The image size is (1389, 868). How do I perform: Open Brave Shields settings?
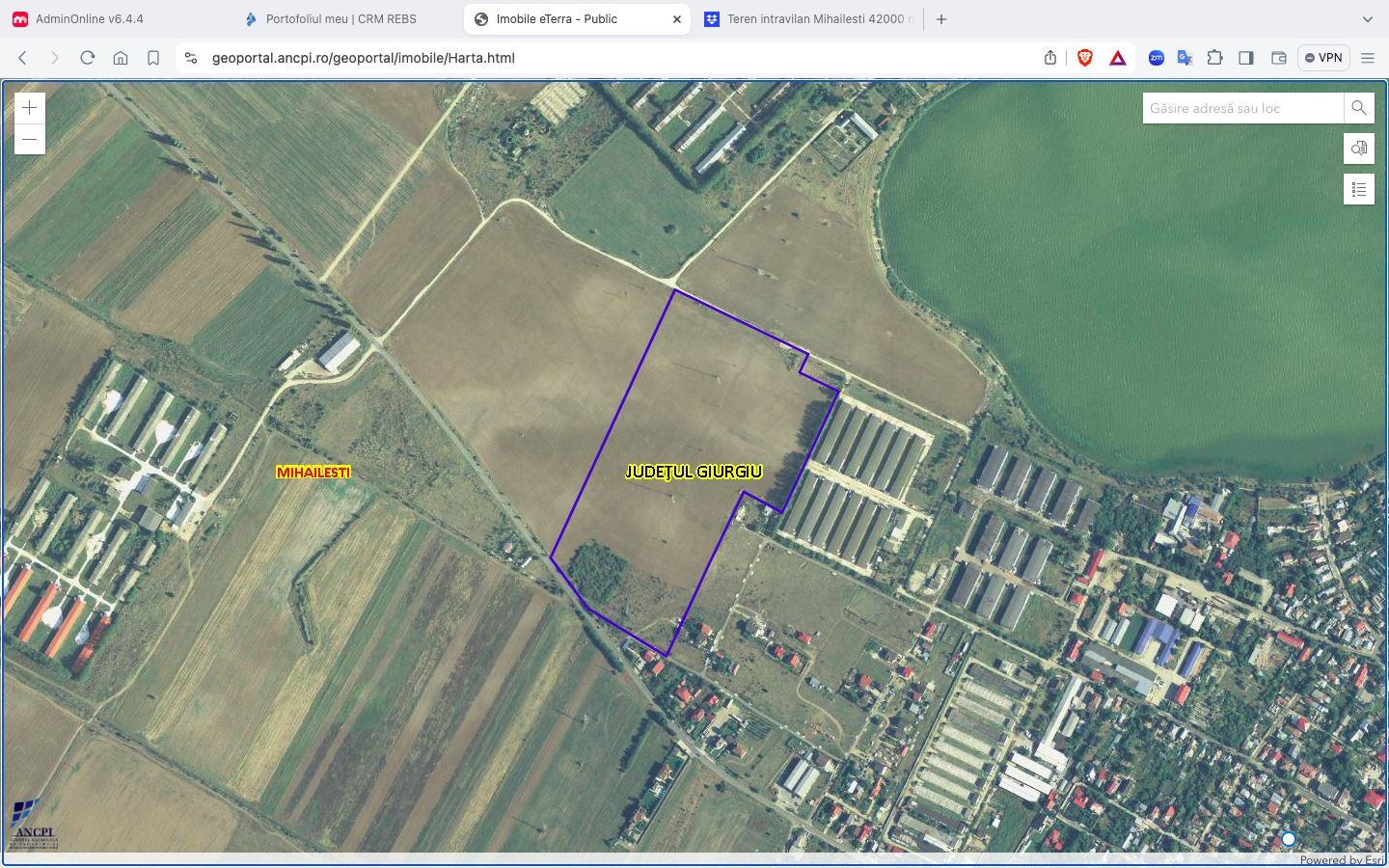[x=1086, y=57]
